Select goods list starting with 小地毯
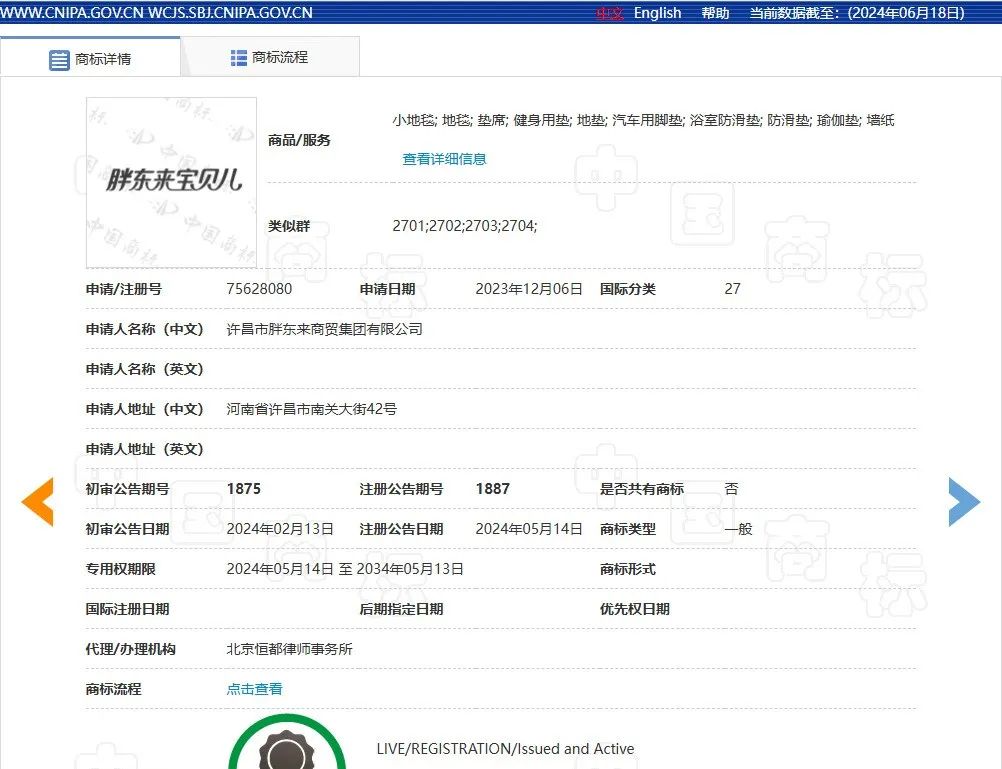Screen dimensions: 1002x769 pyautogui.click(x=643, y=120)
